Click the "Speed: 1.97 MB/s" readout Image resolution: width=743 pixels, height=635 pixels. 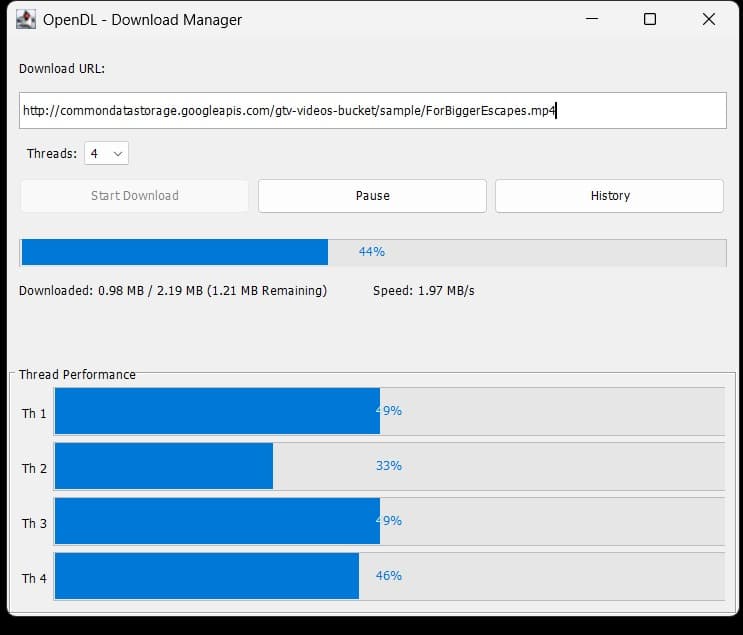pyautogui.click(x=424, y=290)
